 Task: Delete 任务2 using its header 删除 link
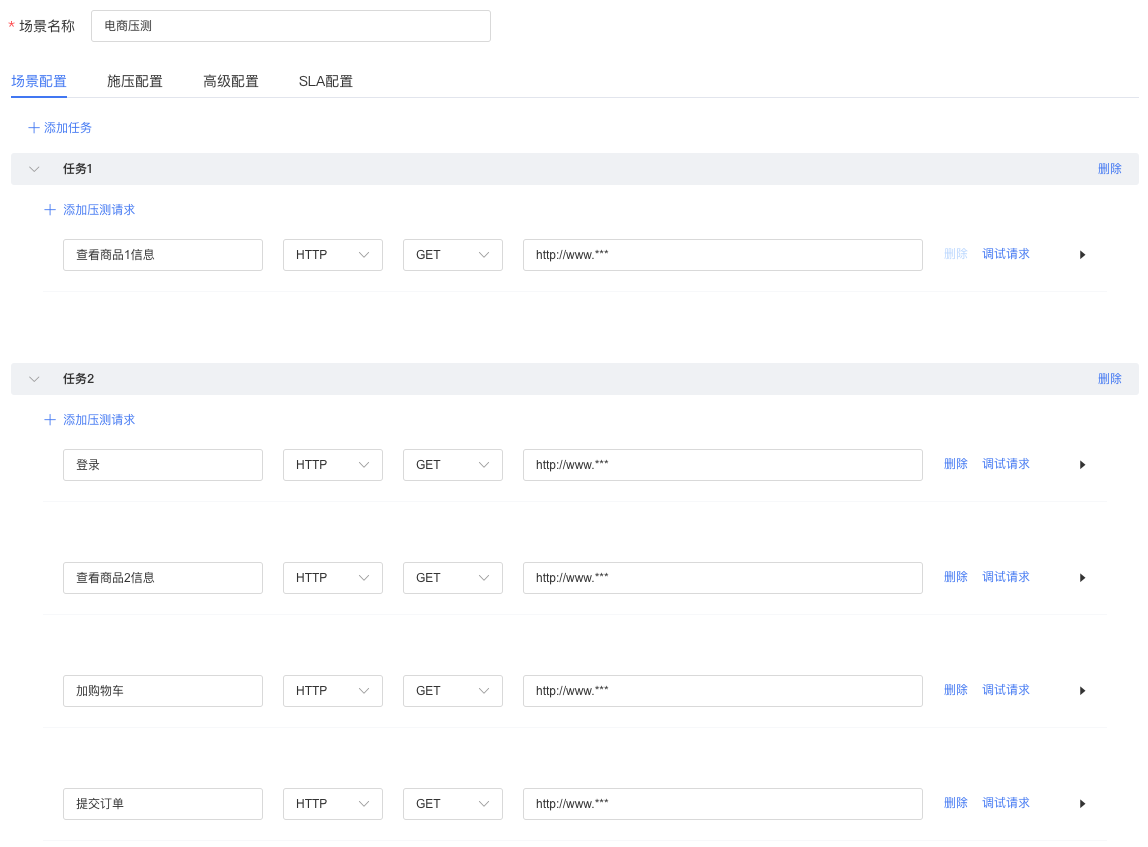point(1109,379)
